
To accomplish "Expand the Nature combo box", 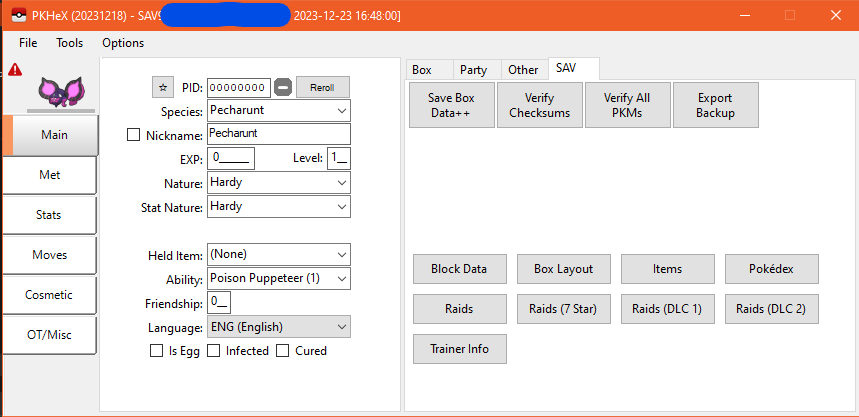I will 279,182.
